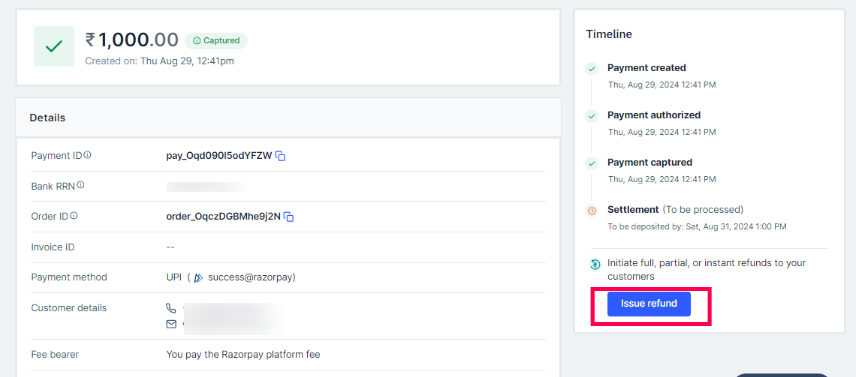Click 'You pay the Razorpay platform fee' text
Viewport: 856px width, 377px height.
tap(243, 355)
